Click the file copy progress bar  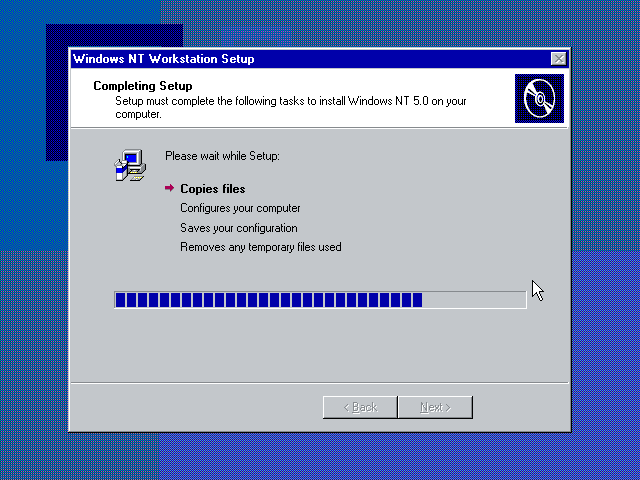320,300
